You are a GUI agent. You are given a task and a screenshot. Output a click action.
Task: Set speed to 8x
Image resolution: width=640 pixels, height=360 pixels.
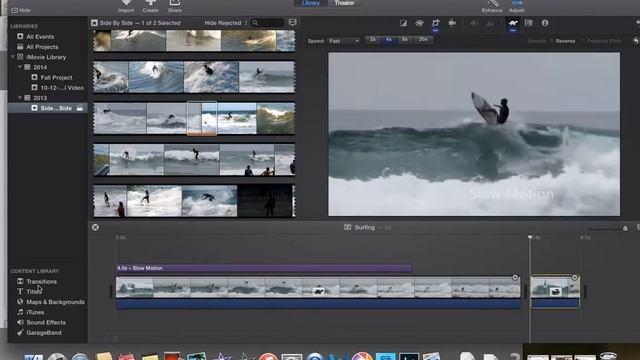[x=405, y=40]
